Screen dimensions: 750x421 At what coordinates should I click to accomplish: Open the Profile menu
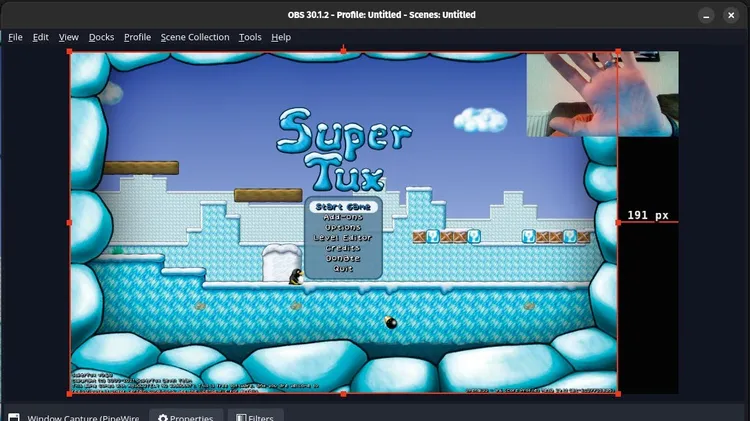click(137, 37)
